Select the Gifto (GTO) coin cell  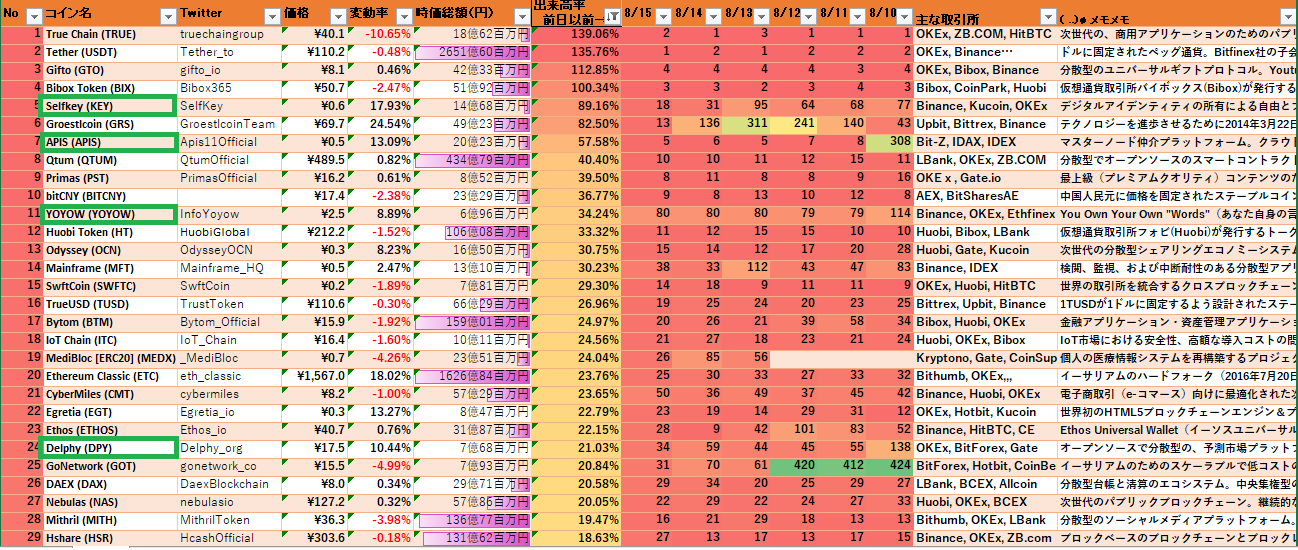(109, 70)
